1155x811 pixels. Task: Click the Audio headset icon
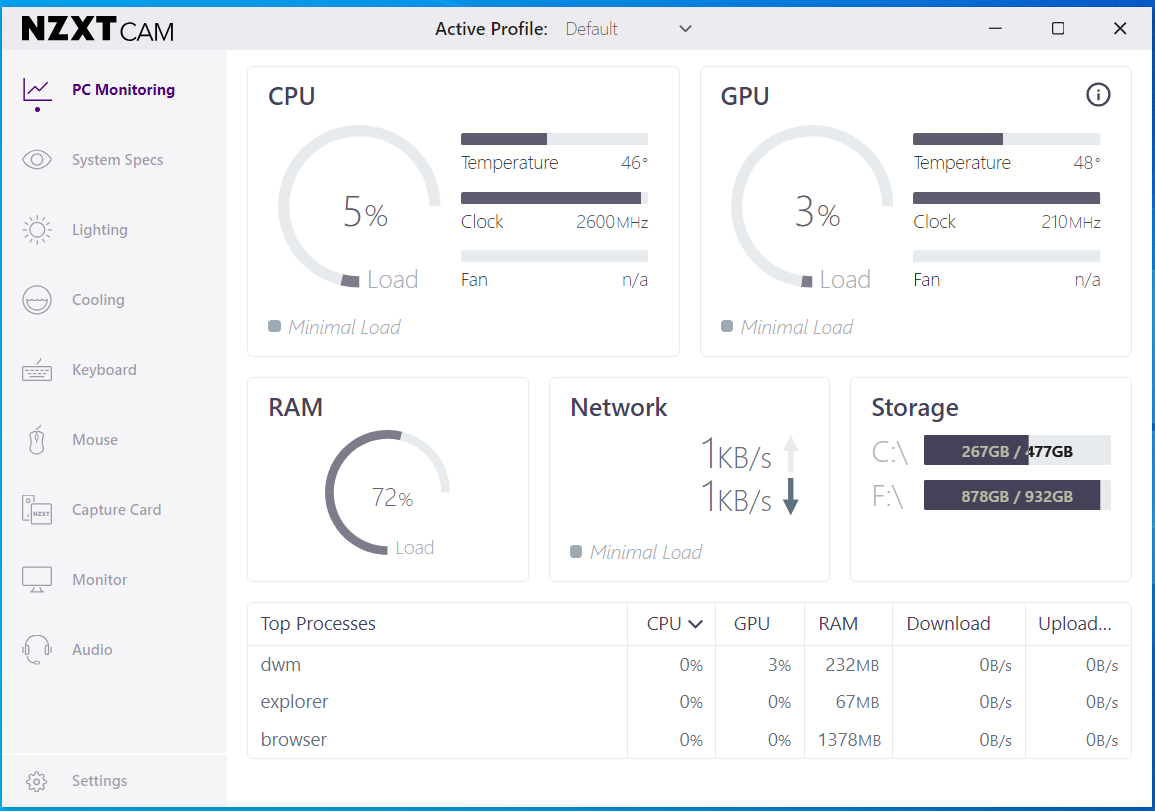37,650
